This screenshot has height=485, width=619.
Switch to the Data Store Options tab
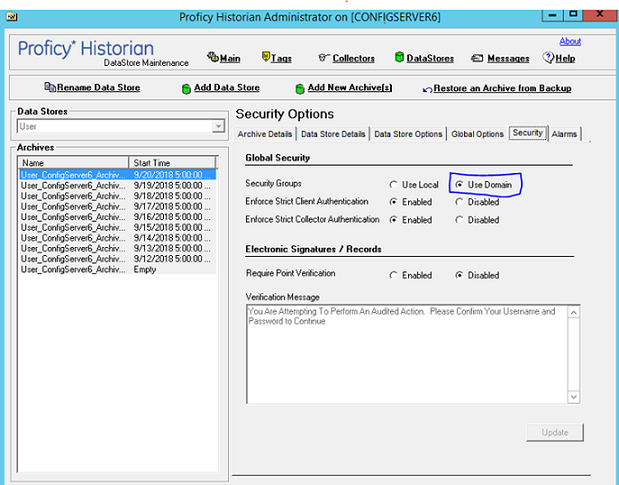point(408,134)
